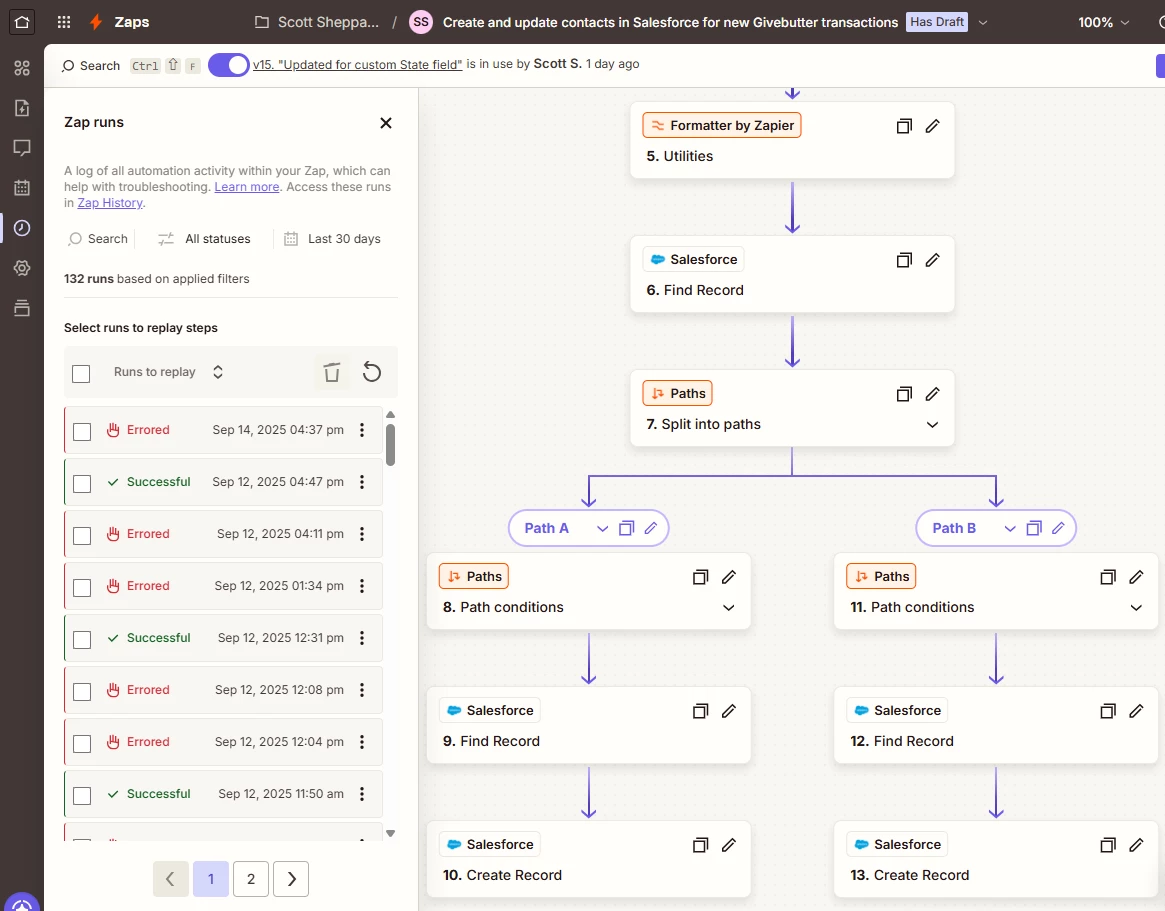
Task: Duplicate Path B with copy icon
Action: tap(1033, 528)
